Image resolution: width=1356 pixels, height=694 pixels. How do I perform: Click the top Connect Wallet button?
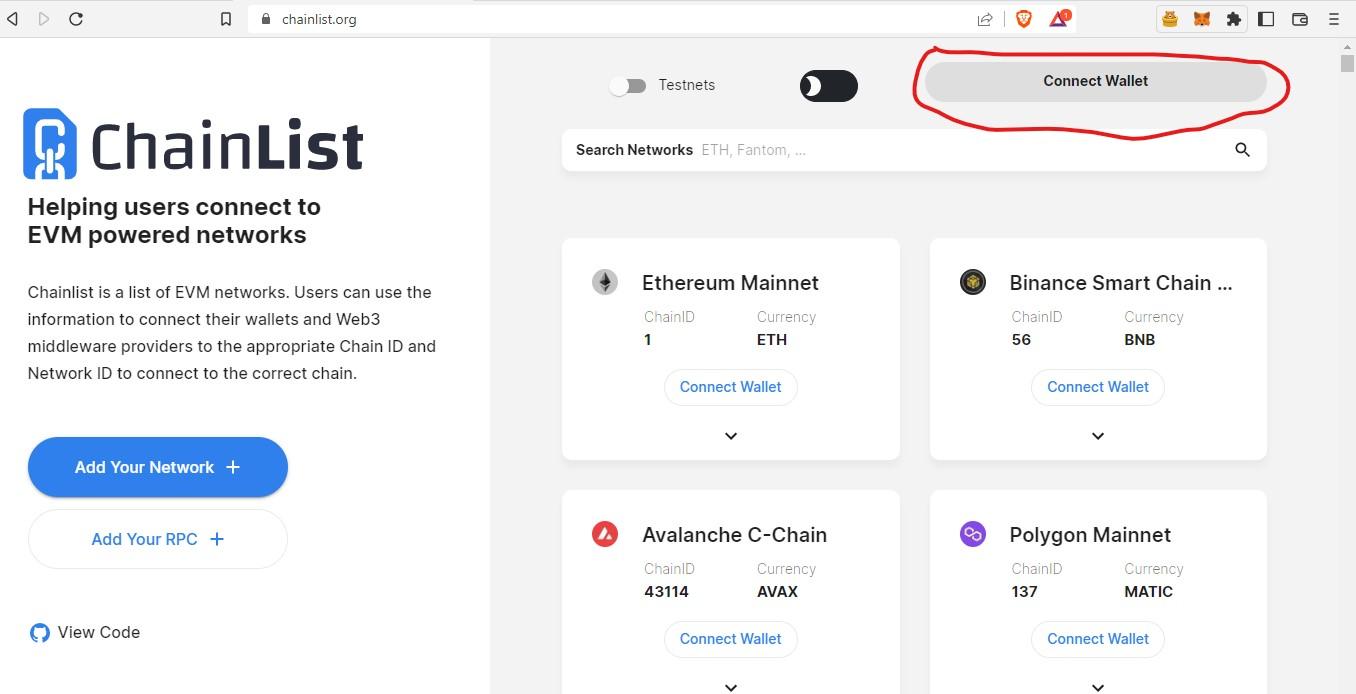pyautogui.click(x=1096, y=81)
